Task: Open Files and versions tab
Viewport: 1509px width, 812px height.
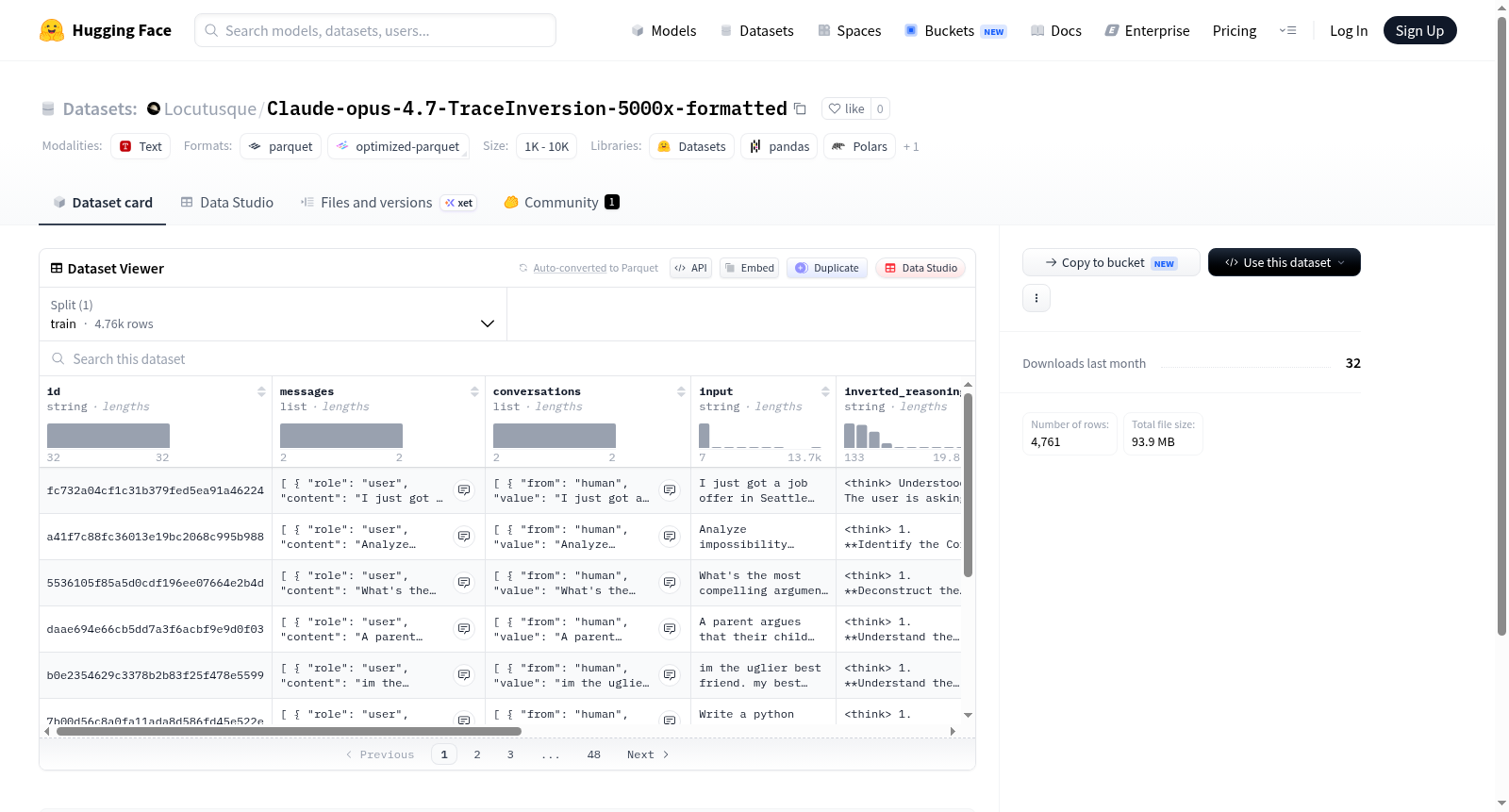Action: (389, 203)
